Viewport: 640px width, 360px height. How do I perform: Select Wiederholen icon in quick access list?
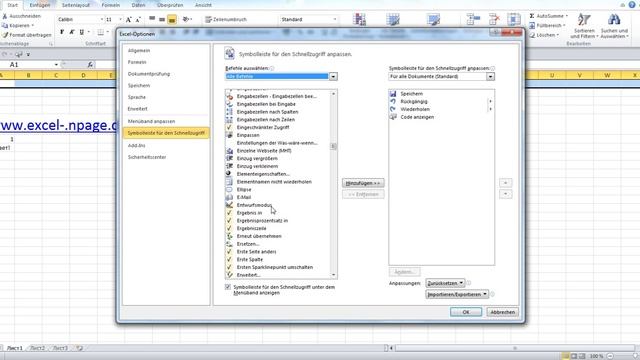[393, 109]
